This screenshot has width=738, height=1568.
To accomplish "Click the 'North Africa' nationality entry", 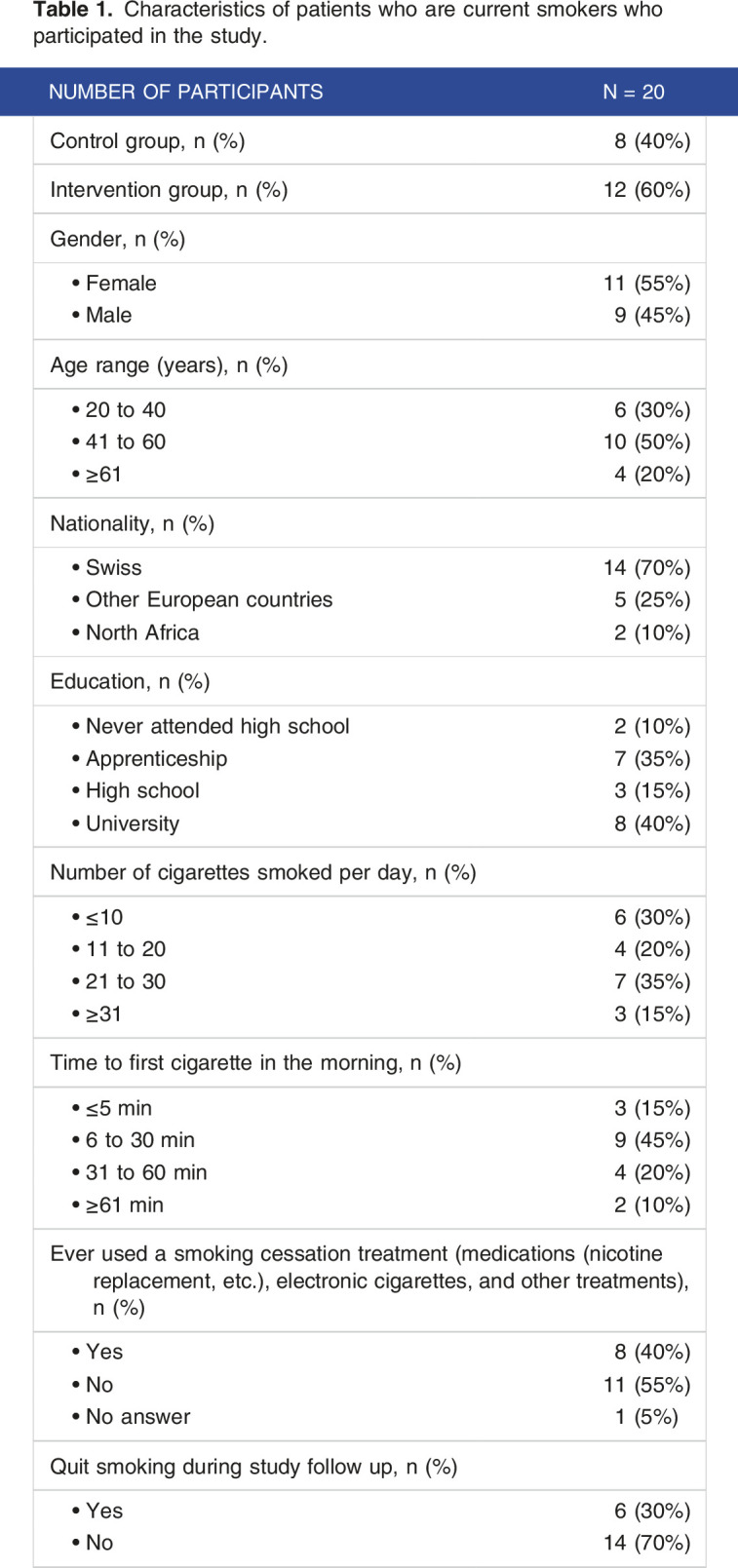I will coord(142,633).
